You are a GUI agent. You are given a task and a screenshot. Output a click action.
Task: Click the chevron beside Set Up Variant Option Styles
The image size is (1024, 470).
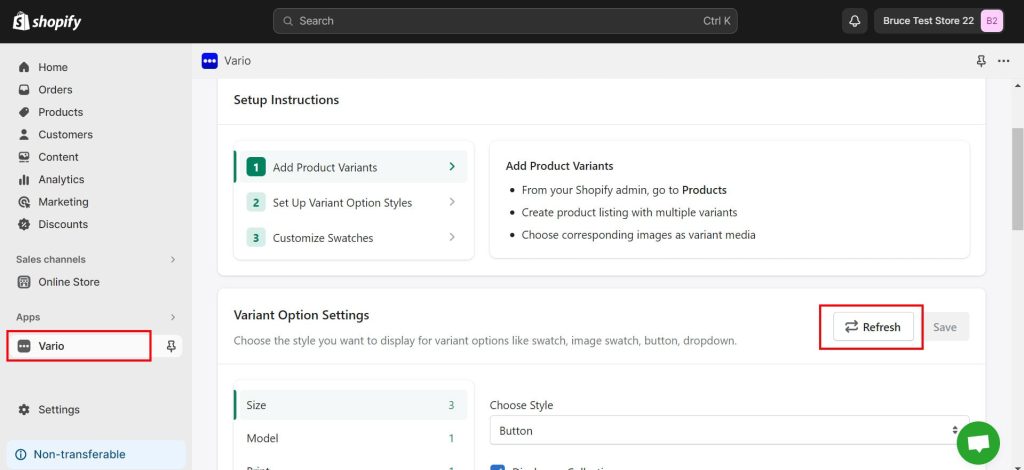[x=452, y=202]
